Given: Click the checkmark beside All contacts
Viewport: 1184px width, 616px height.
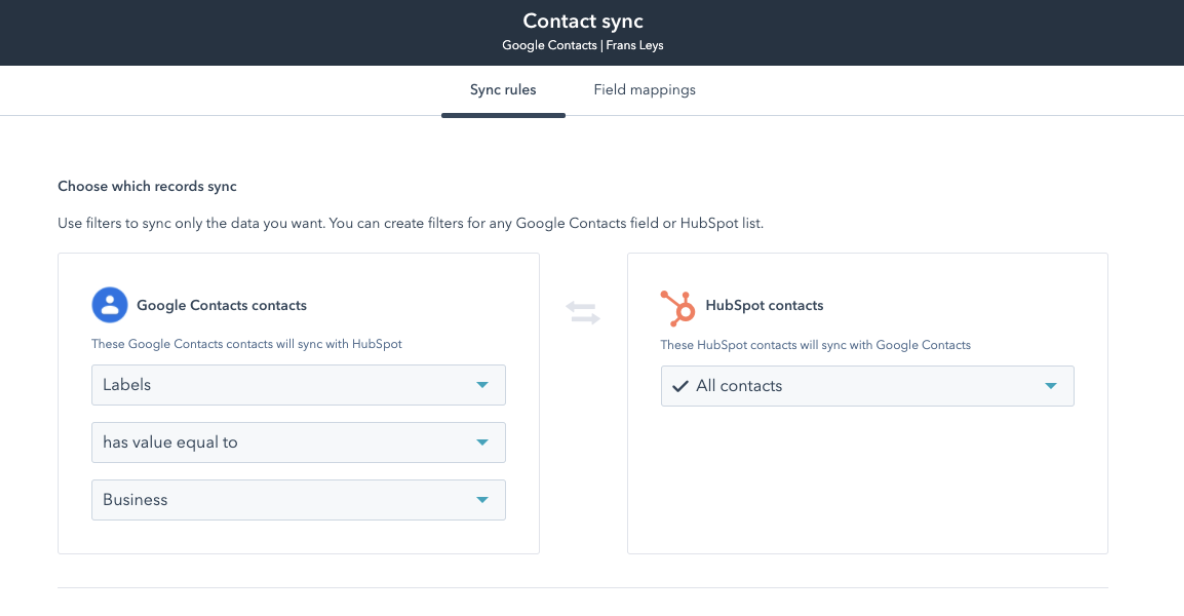Looking at the screenshot, I should (x=680, y=386).
